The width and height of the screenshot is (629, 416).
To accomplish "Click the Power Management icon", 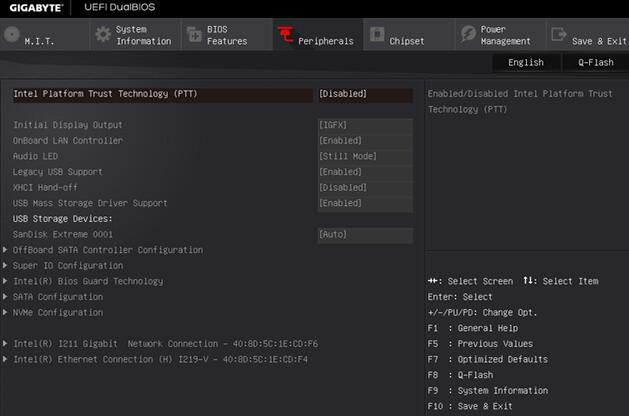I will [x=468, y=35].
